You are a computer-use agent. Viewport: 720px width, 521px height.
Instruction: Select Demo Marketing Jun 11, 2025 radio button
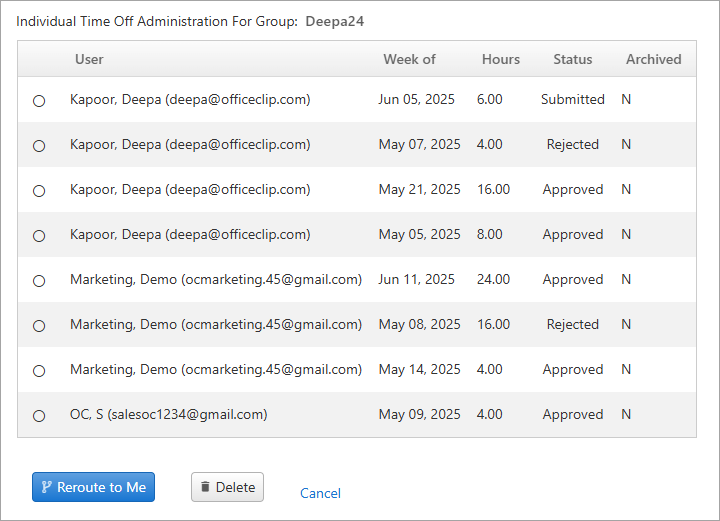click(39, 280)
